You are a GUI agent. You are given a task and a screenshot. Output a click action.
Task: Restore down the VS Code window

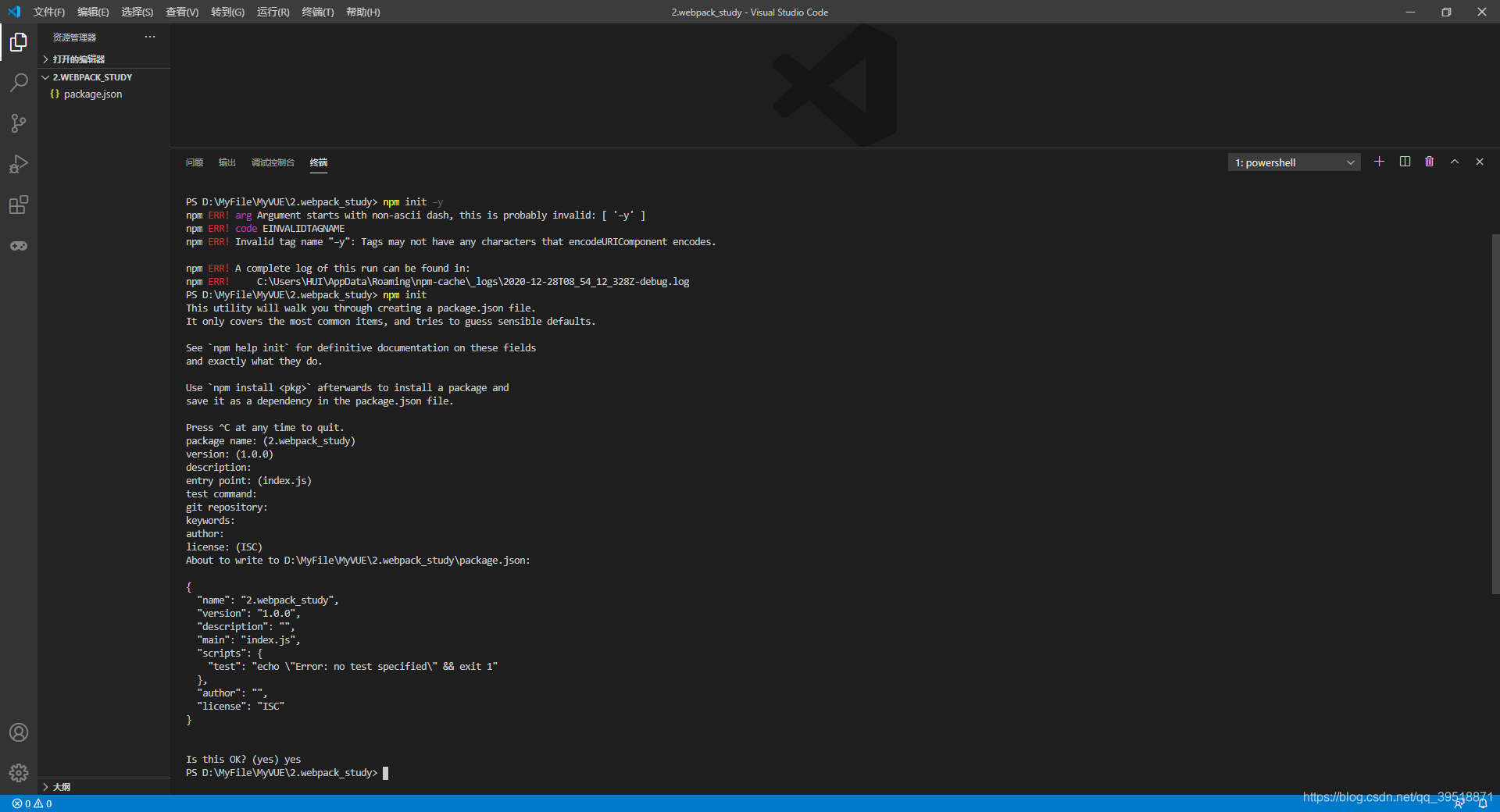point(1446,12)
